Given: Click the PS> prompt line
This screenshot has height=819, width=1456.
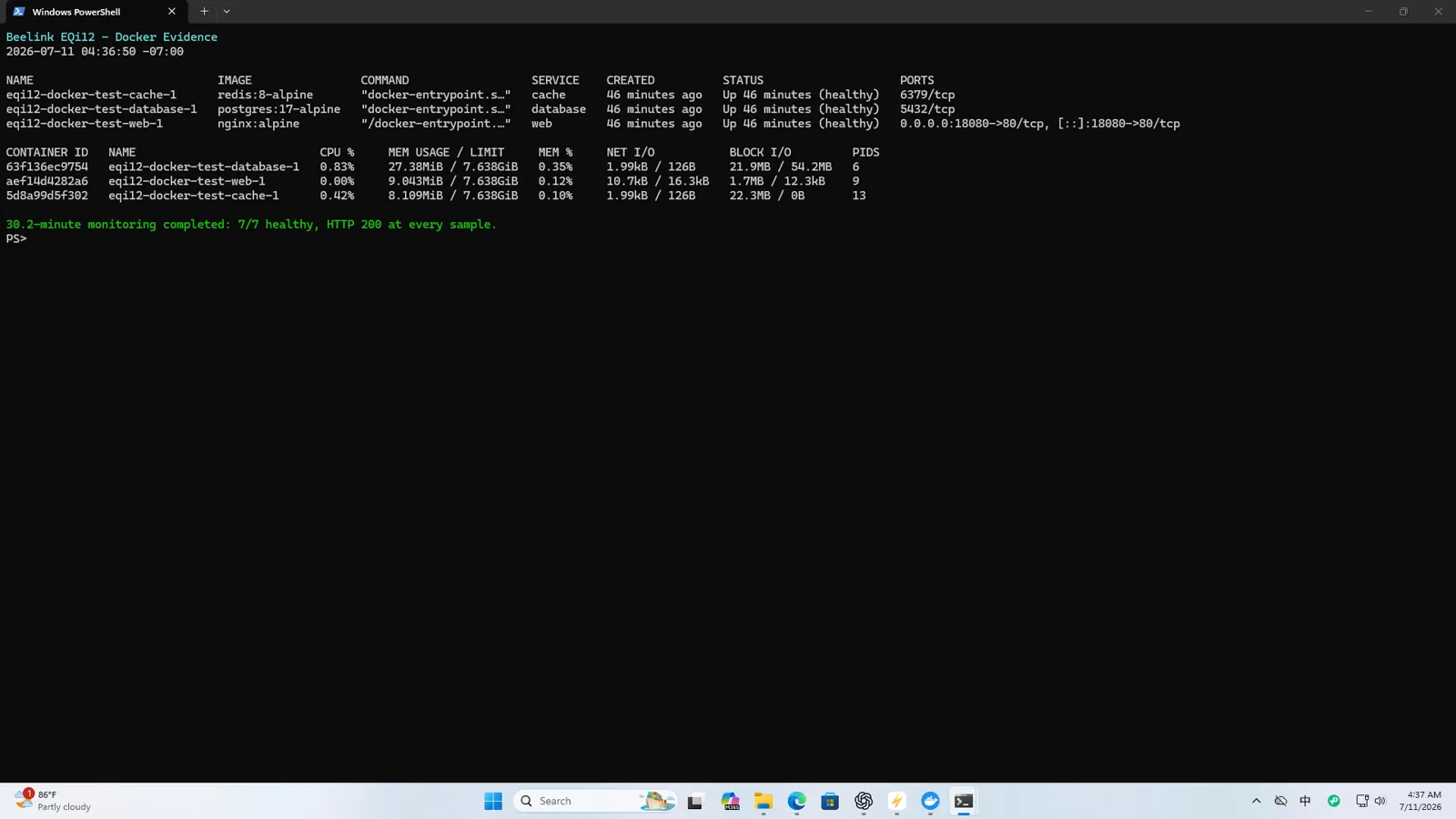Looking at the screenshot, I should (16, 239).
